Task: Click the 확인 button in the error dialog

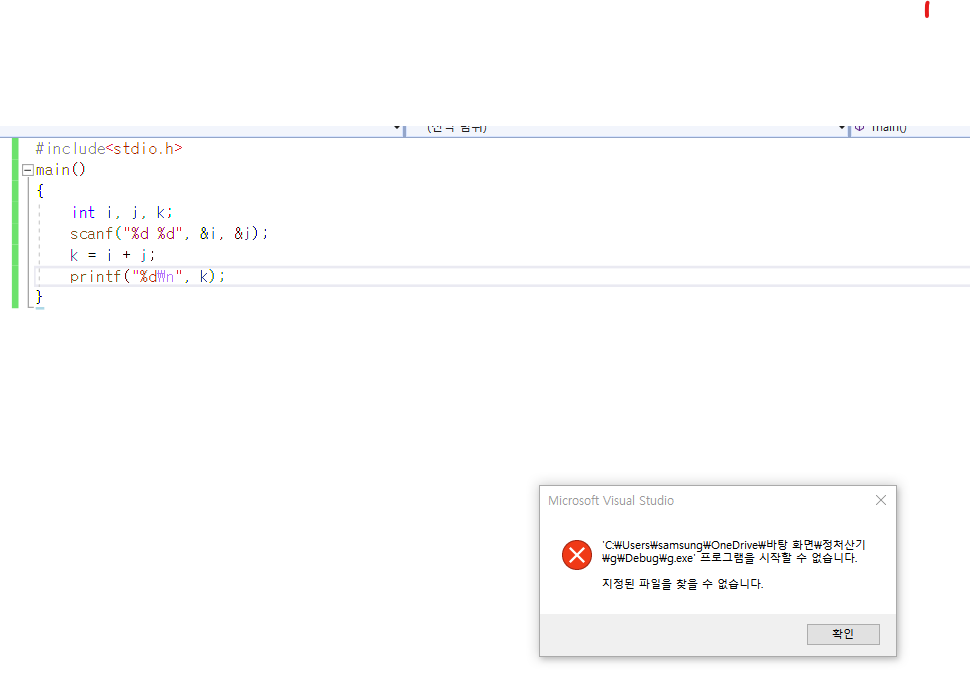Action: click(x=843, y=634)
